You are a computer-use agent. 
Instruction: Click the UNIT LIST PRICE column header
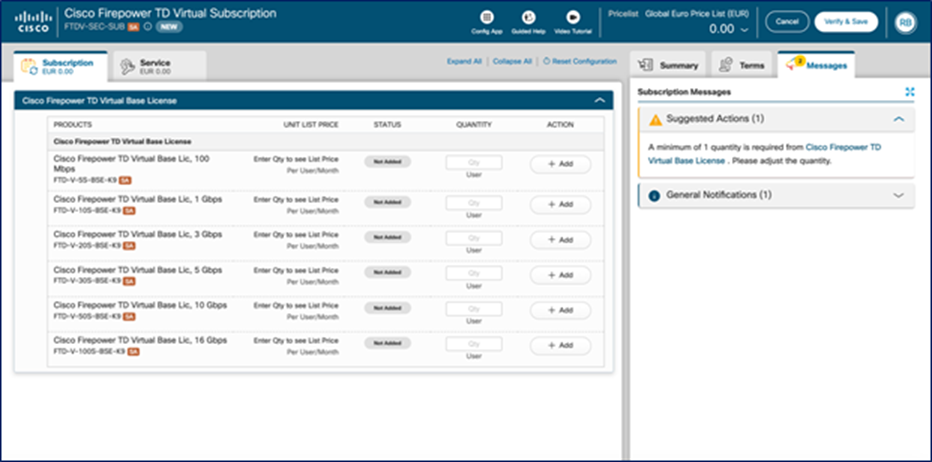(x=311, y=125)
